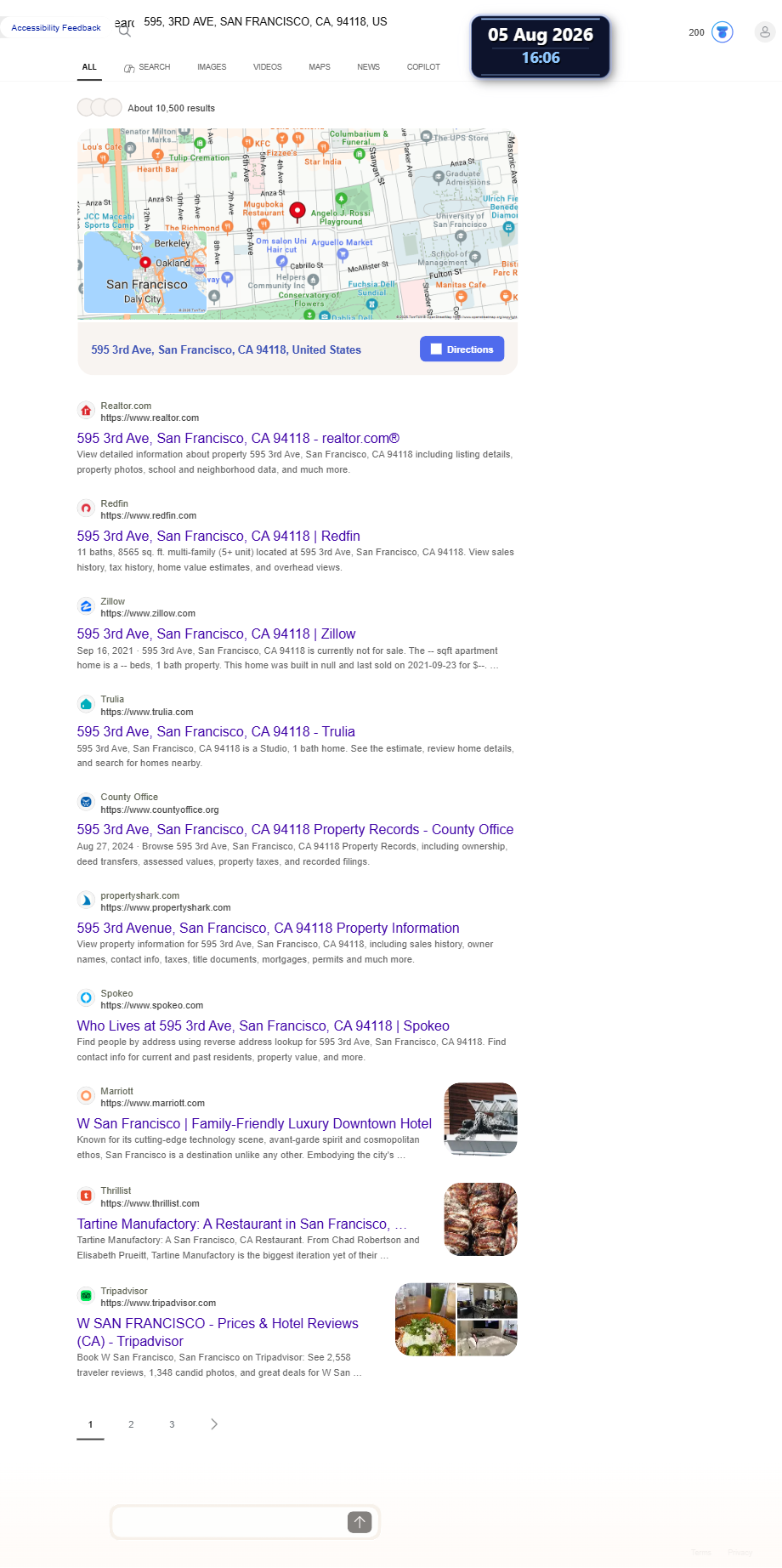Click the https://www.trulia.com URL text
This screenshot has height=1568, width=782.
[x=147, y=713]
